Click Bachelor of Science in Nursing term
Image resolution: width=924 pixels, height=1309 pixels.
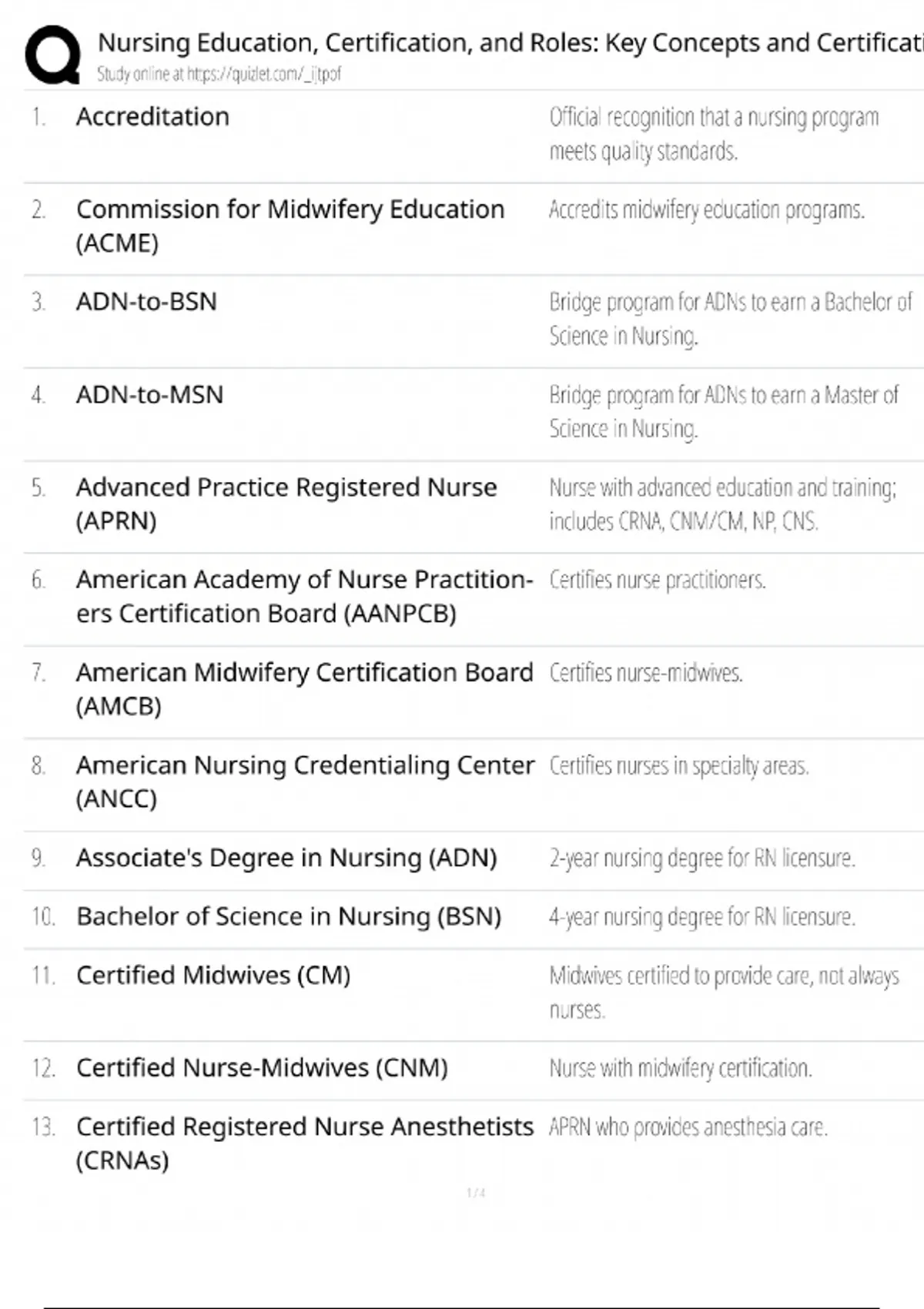click(289, 916)
